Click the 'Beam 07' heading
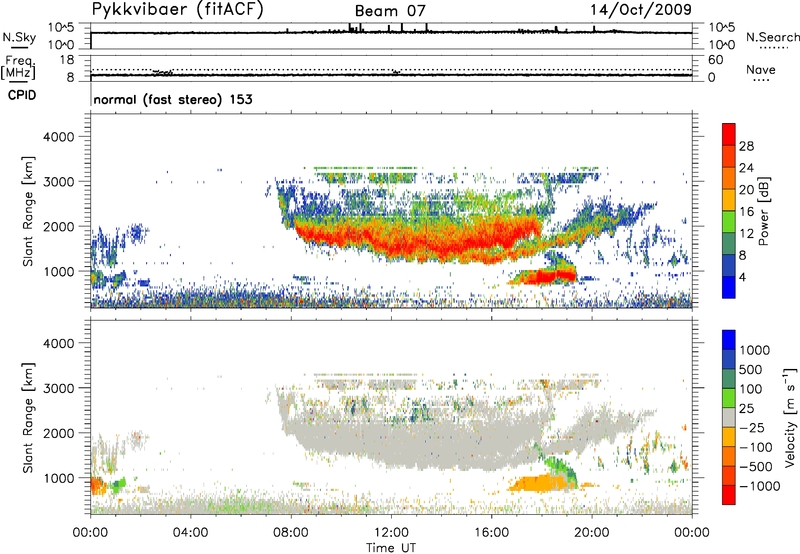Viewport: 800px width, 554px height. coord(390,11)
